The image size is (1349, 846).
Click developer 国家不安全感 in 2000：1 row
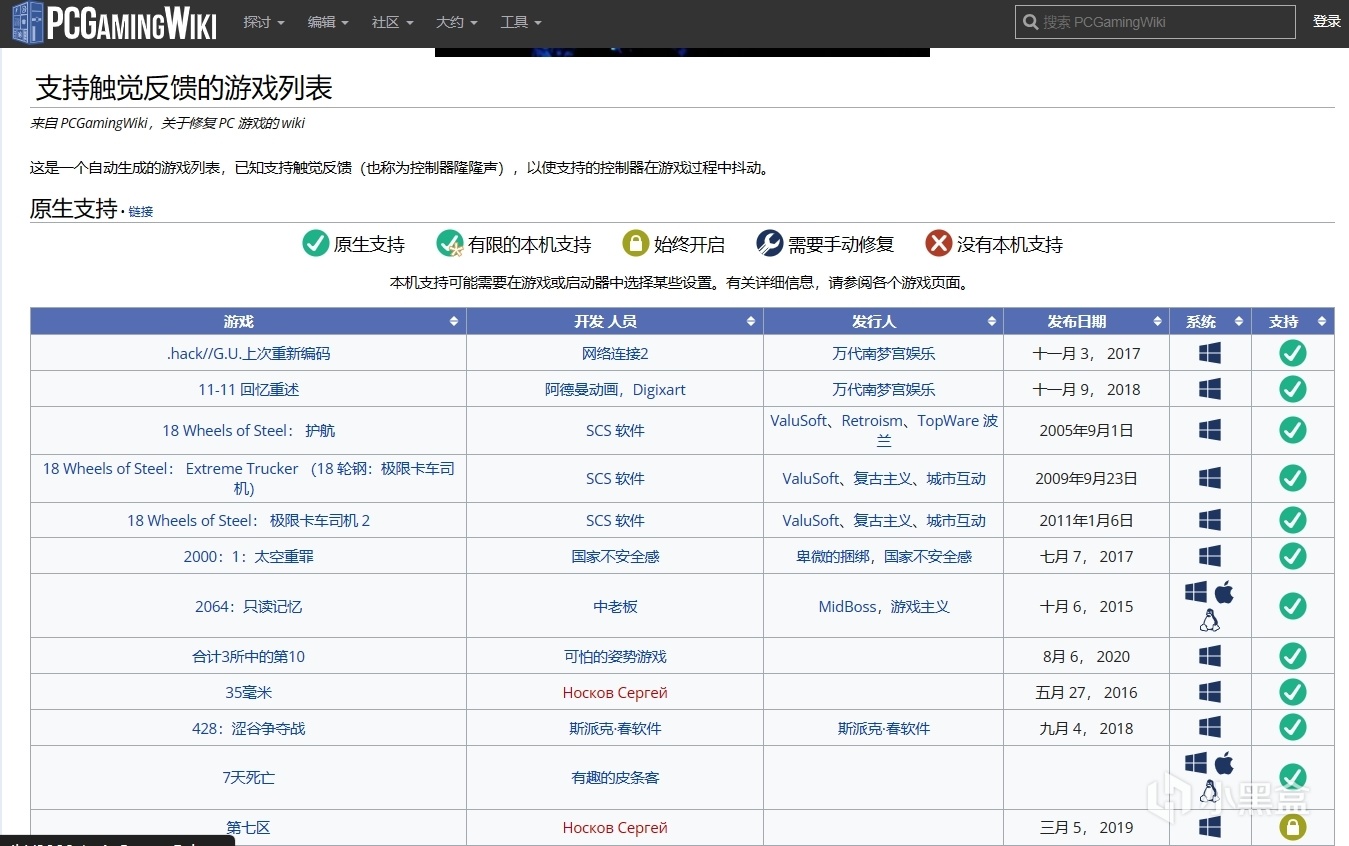click(x=615, y=556)
